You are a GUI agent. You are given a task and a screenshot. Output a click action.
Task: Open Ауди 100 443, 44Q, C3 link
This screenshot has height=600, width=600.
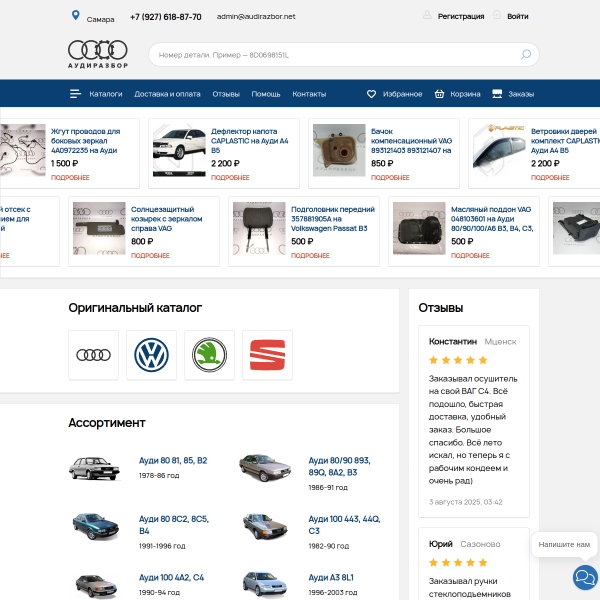(x=344, y=525)
